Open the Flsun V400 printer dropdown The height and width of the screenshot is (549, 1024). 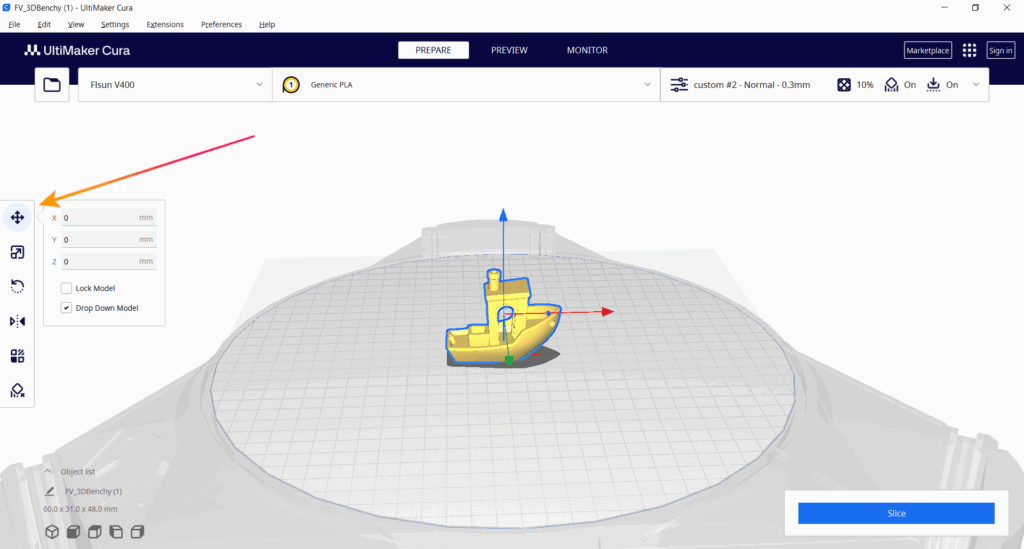(176, 85)
